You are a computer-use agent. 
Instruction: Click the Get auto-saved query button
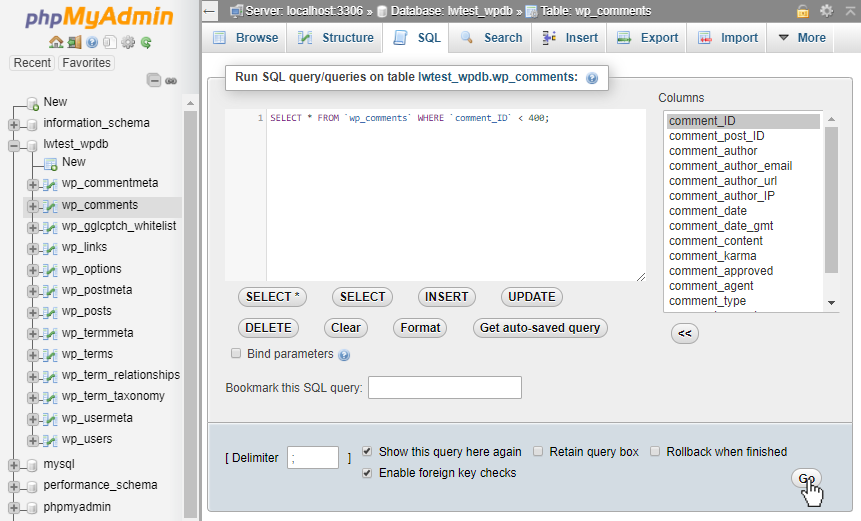tap(540, 327)
